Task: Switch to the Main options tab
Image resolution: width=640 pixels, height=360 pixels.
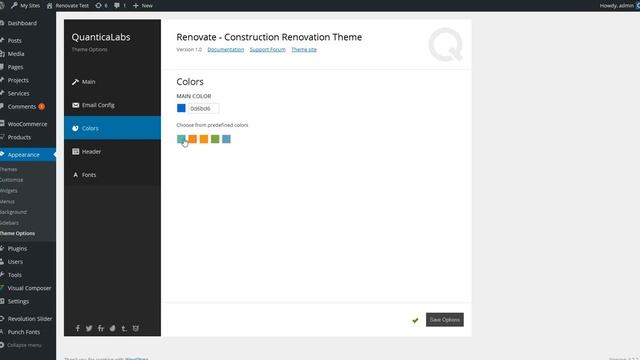Action: tap(112, 82)
